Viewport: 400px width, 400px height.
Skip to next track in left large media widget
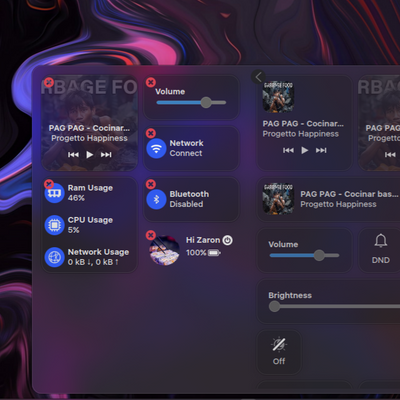click(106, 155)
